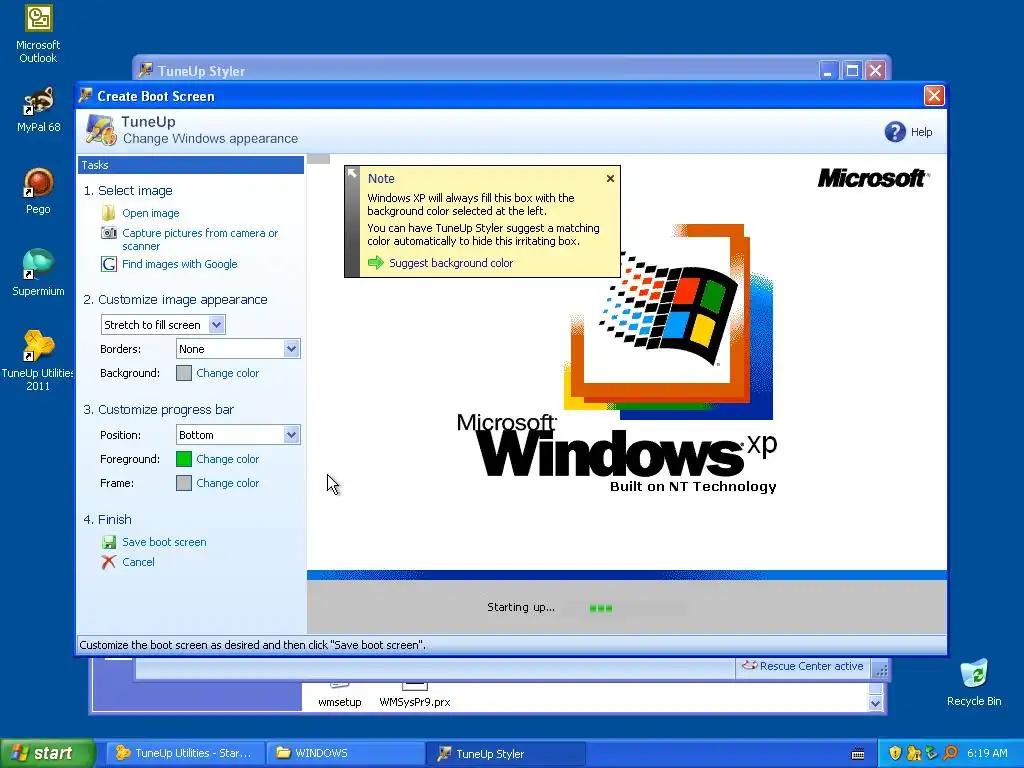Switch to TuneUp Utilities Start taskbar item

pyautogui.click(x=185, y=753)
